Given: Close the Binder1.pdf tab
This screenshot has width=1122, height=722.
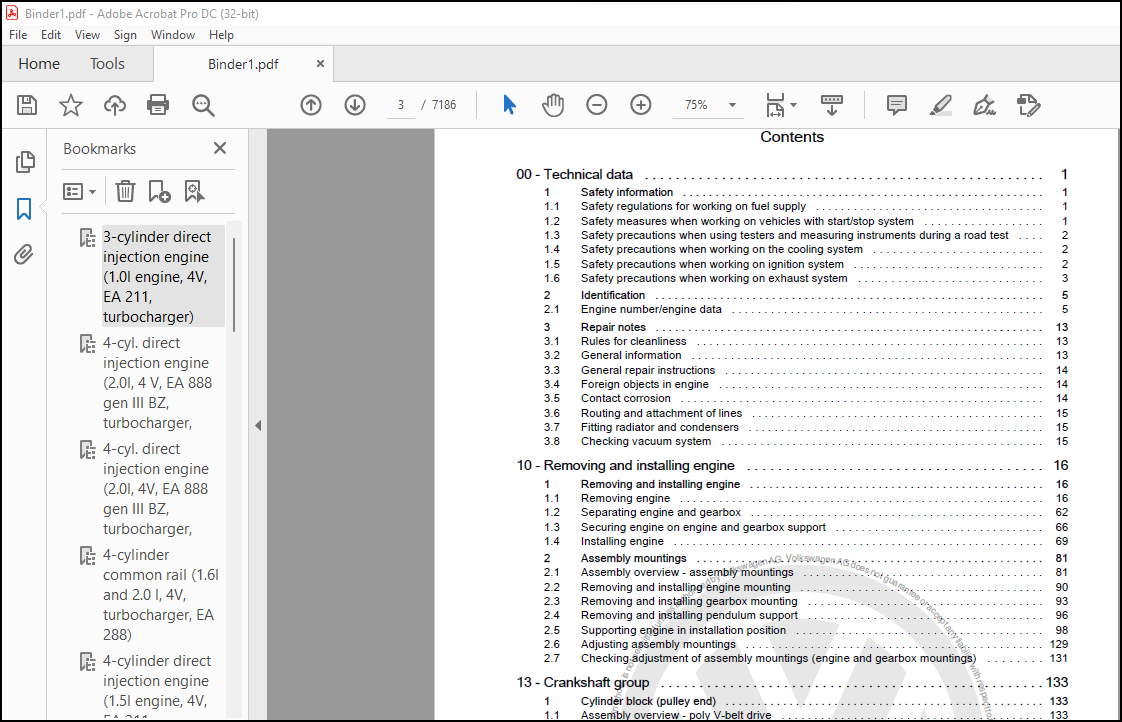Looking at the screenshot, I should click(321, 64).
